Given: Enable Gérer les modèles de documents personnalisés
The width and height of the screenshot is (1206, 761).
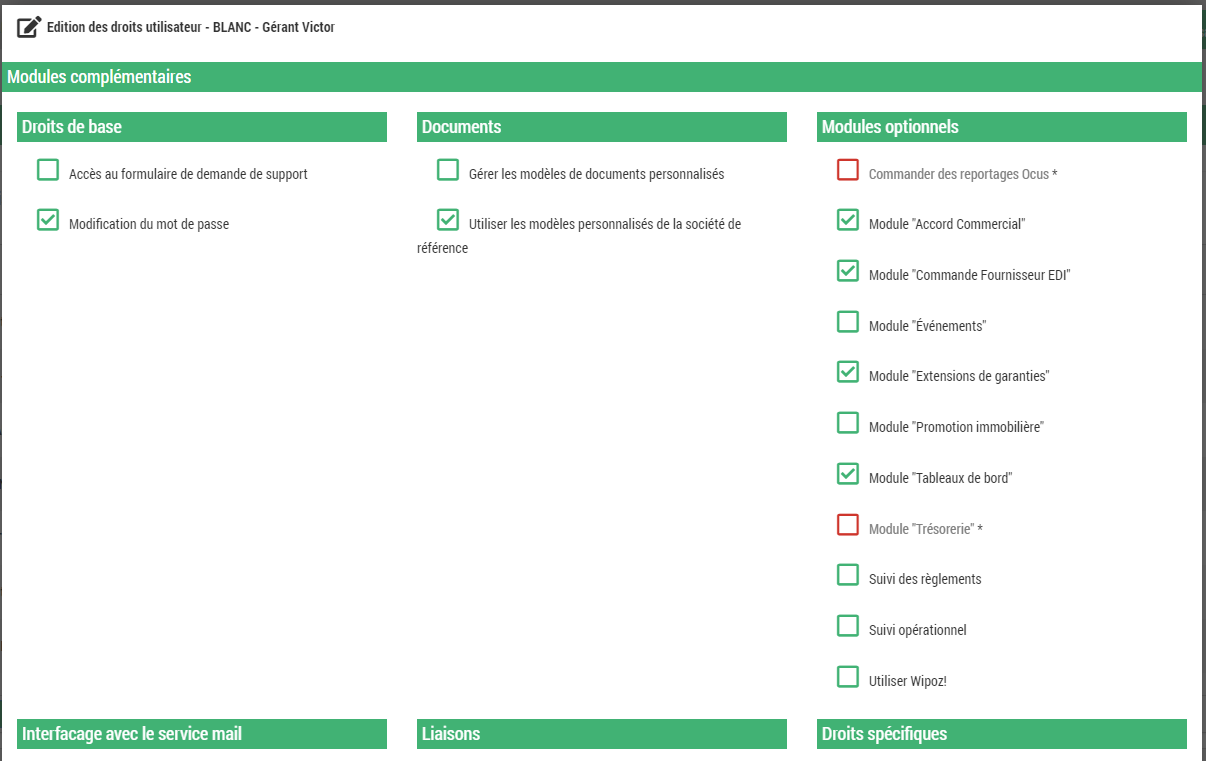Looking at the screenshot, I should click(448, 170).
